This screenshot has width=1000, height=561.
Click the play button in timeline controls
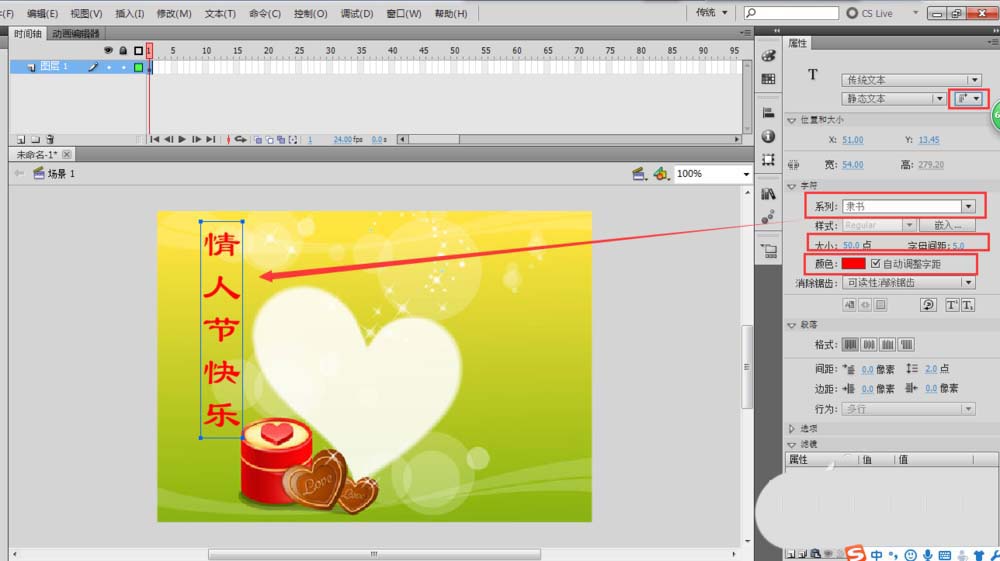pos(182,140)
